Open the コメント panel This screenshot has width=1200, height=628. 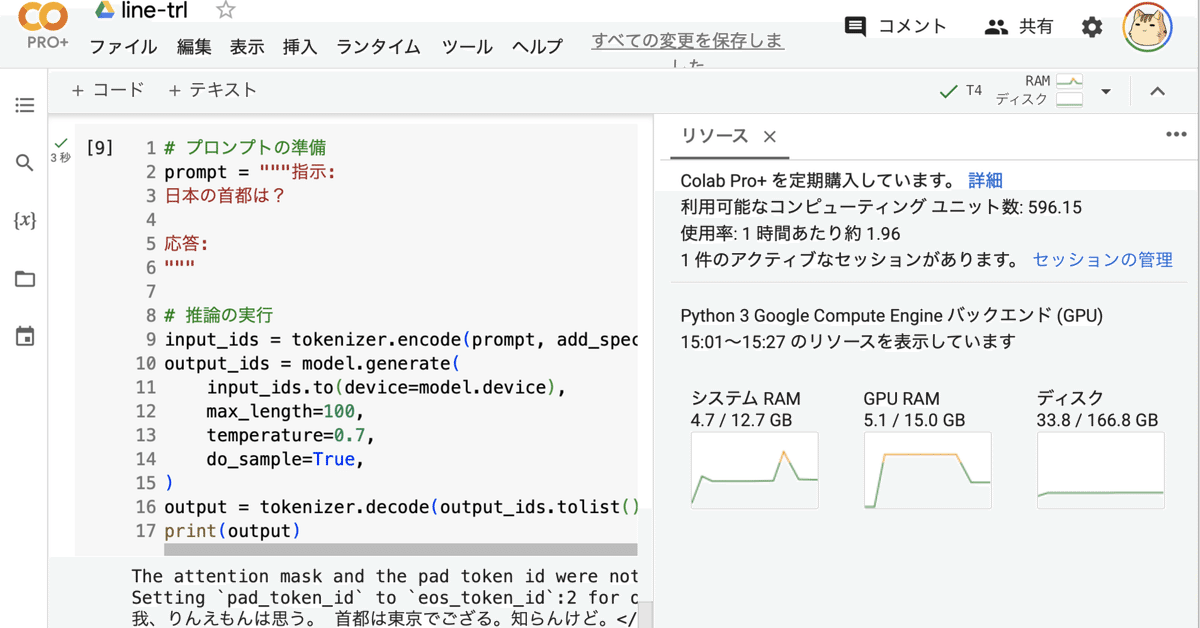pyautogui.click(x=895, y=27)
